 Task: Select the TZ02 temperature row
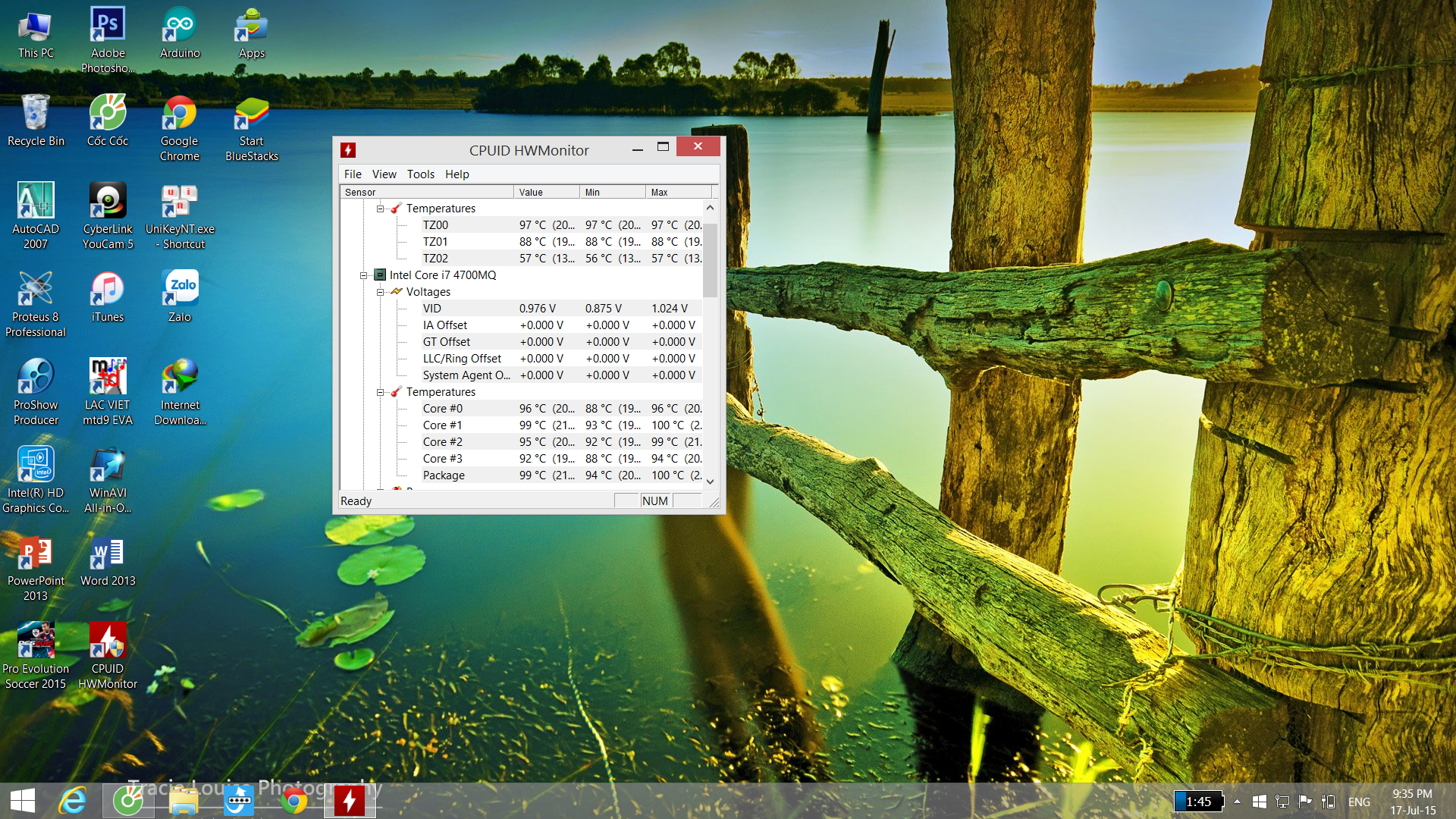562,259
